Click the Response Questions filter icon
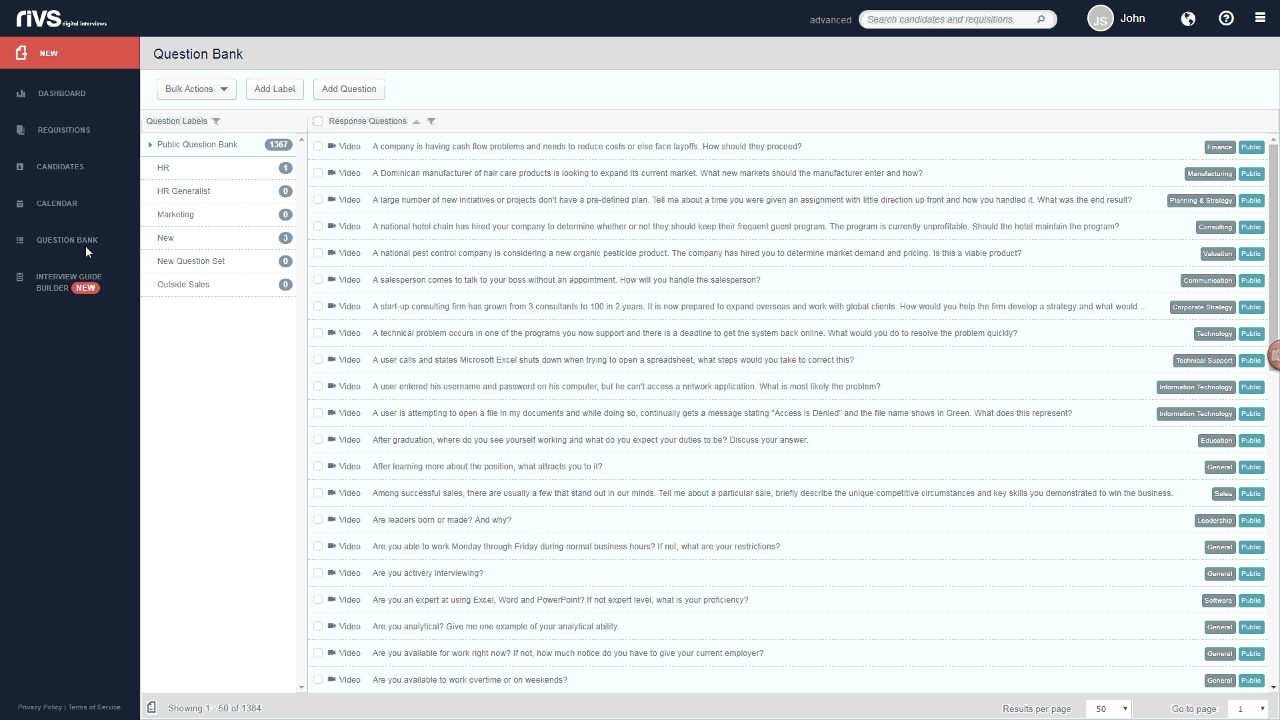 [x=431, y=121]
